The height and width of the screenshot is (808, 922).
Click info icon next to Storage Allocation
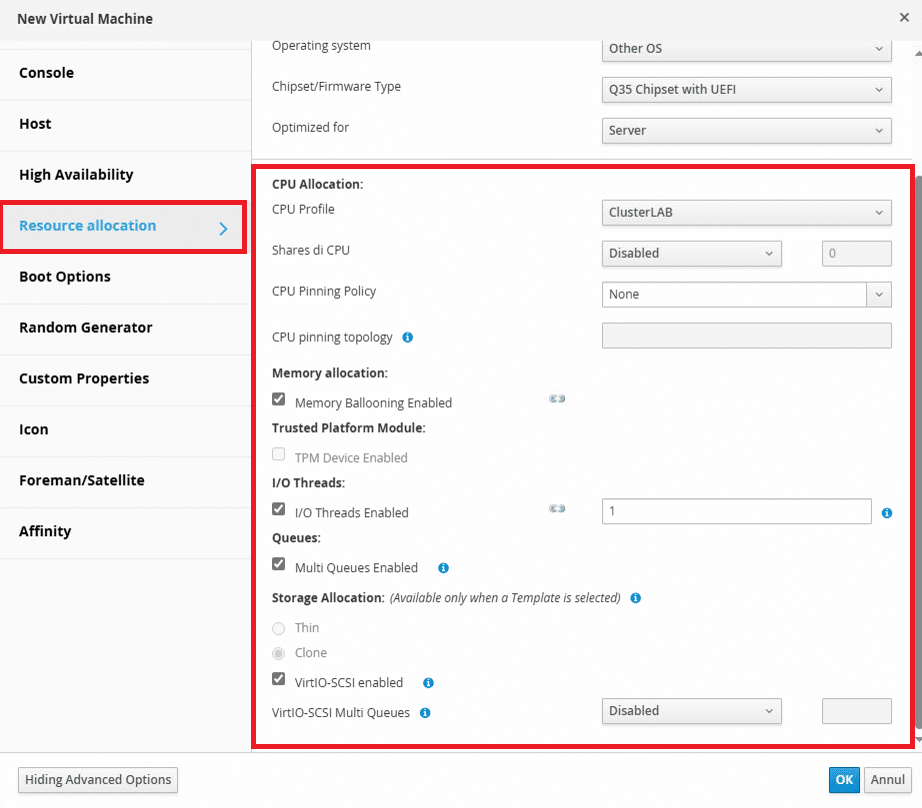coord(635,598)
